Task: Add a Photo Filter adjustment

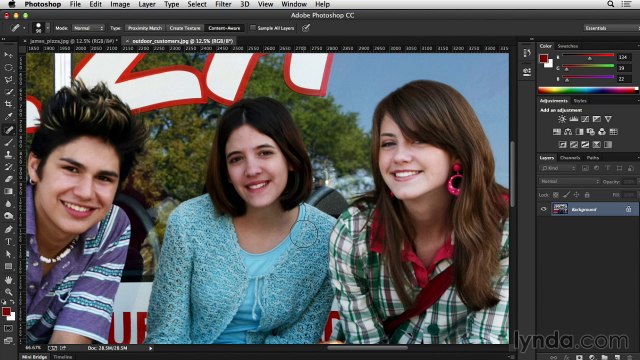Action: (591, 132)
